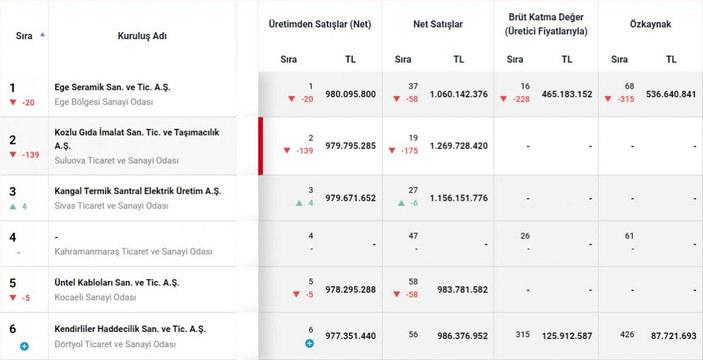Image resolution: width=703 pixels, height=360 pixels.
Task: Click the rank 426 in the Özkaynak column
Action: (627, 334)
